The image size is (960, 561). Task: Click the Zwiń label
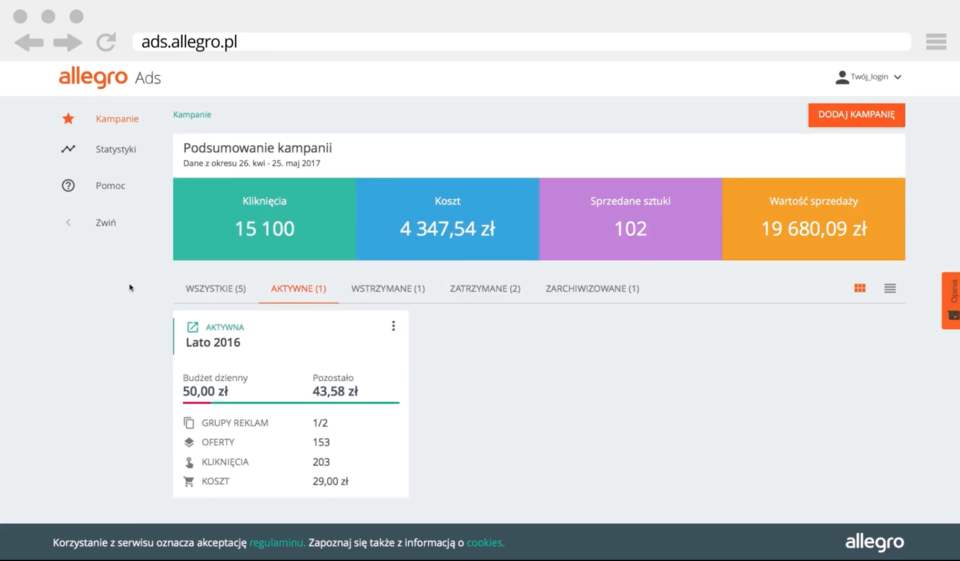(x=106, y=222)
